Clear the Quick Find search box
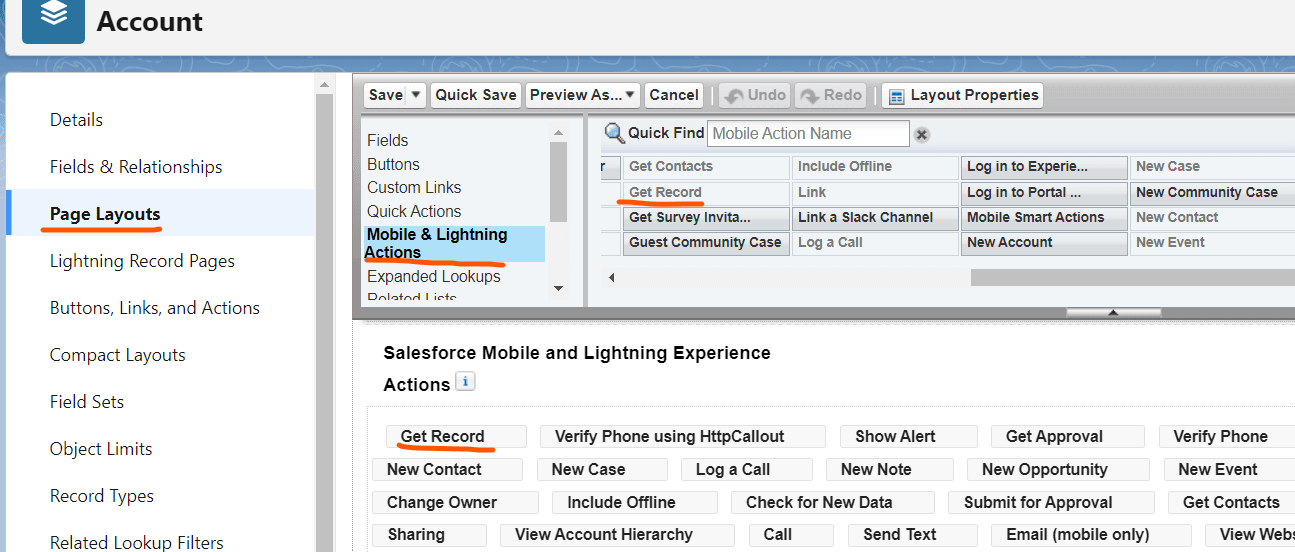The image size is (1295, 552). click(922, 134)
